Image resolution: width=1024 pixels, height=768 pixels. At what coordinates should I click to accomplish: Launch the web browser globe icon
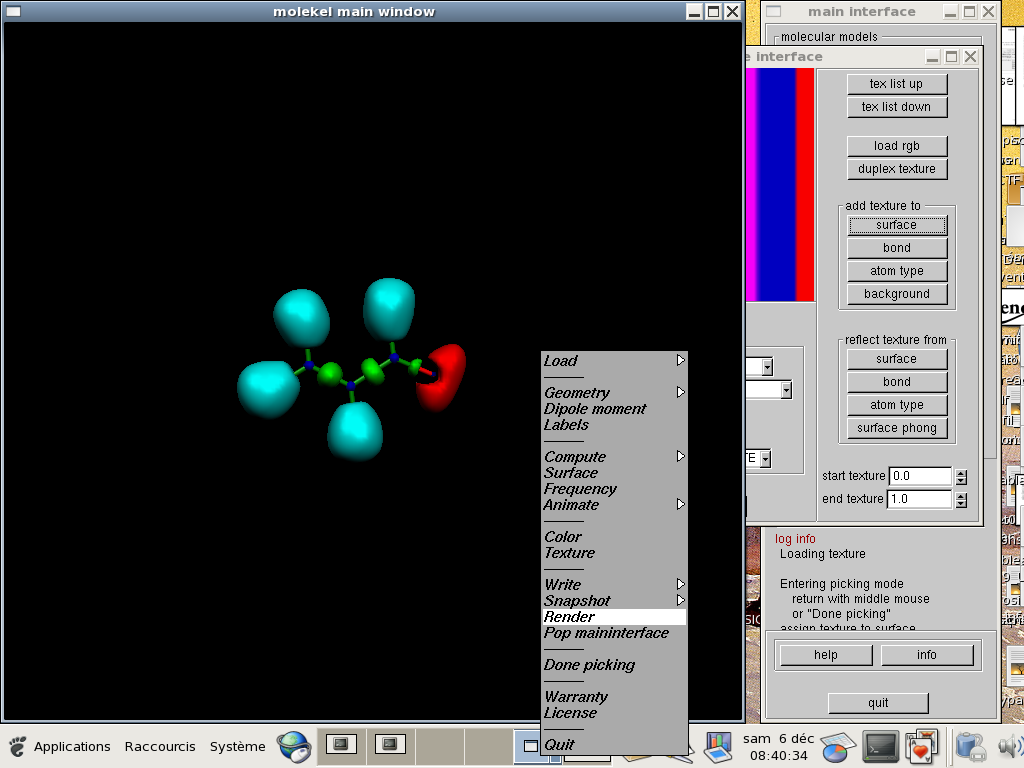[x=293, y=746]
